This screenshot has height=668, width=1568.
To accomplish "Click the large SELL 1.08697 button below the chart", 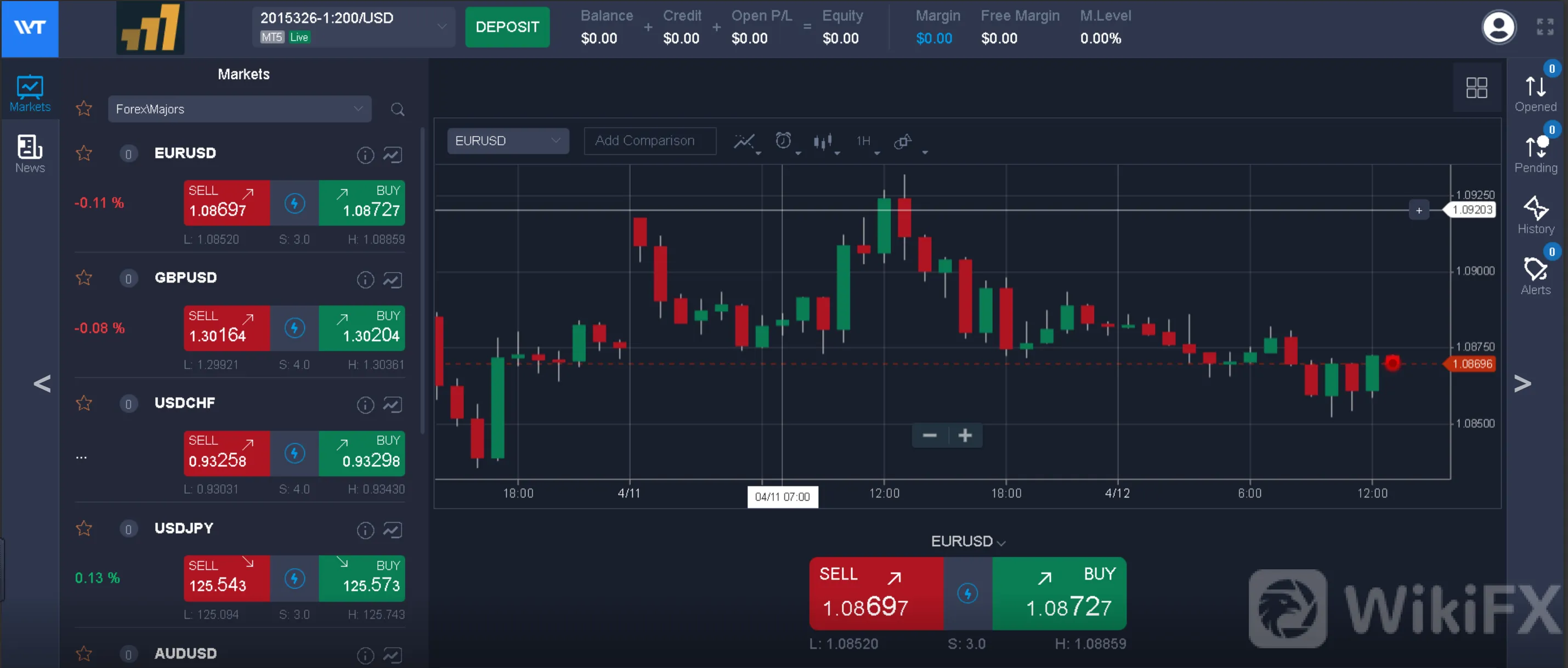I will 876,594.
